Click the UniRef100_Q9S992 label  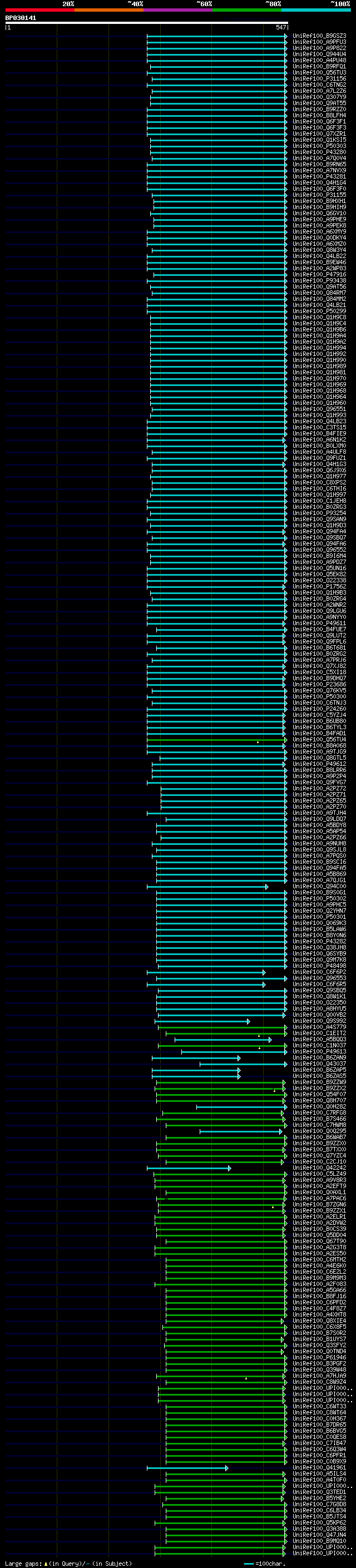pos(319,1021)
